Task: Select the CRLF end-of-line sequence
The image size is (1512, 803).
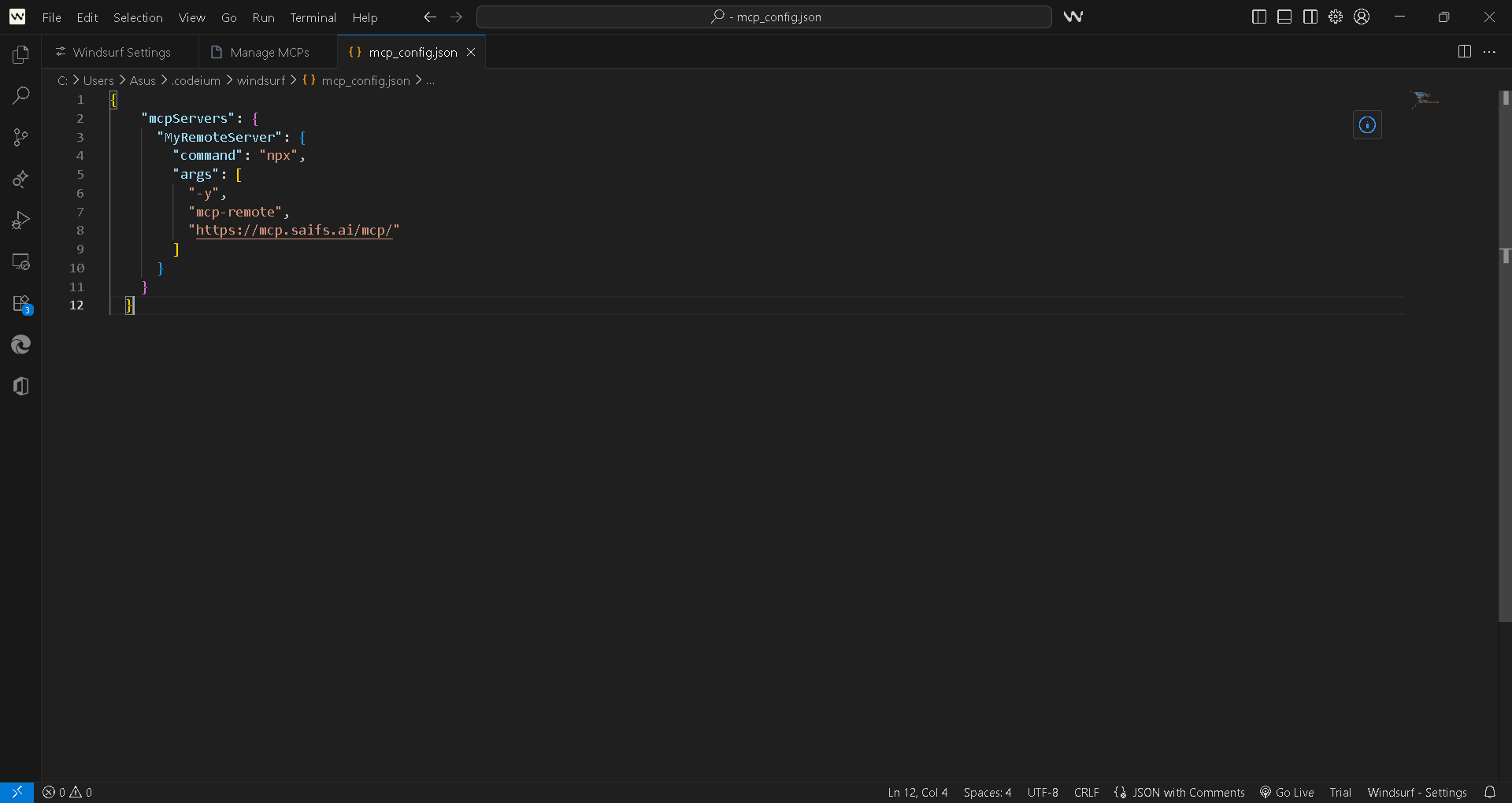Action: (1086, 792)
